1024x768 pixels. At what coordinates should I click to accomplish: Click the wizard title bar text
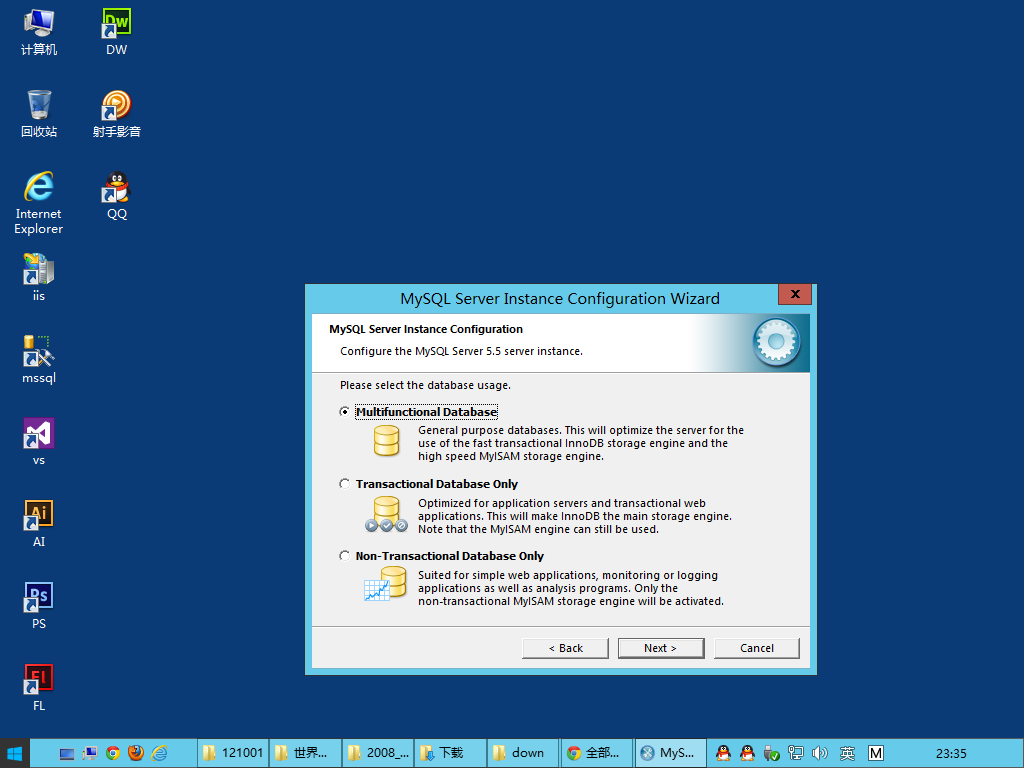[x=560, y=298]
